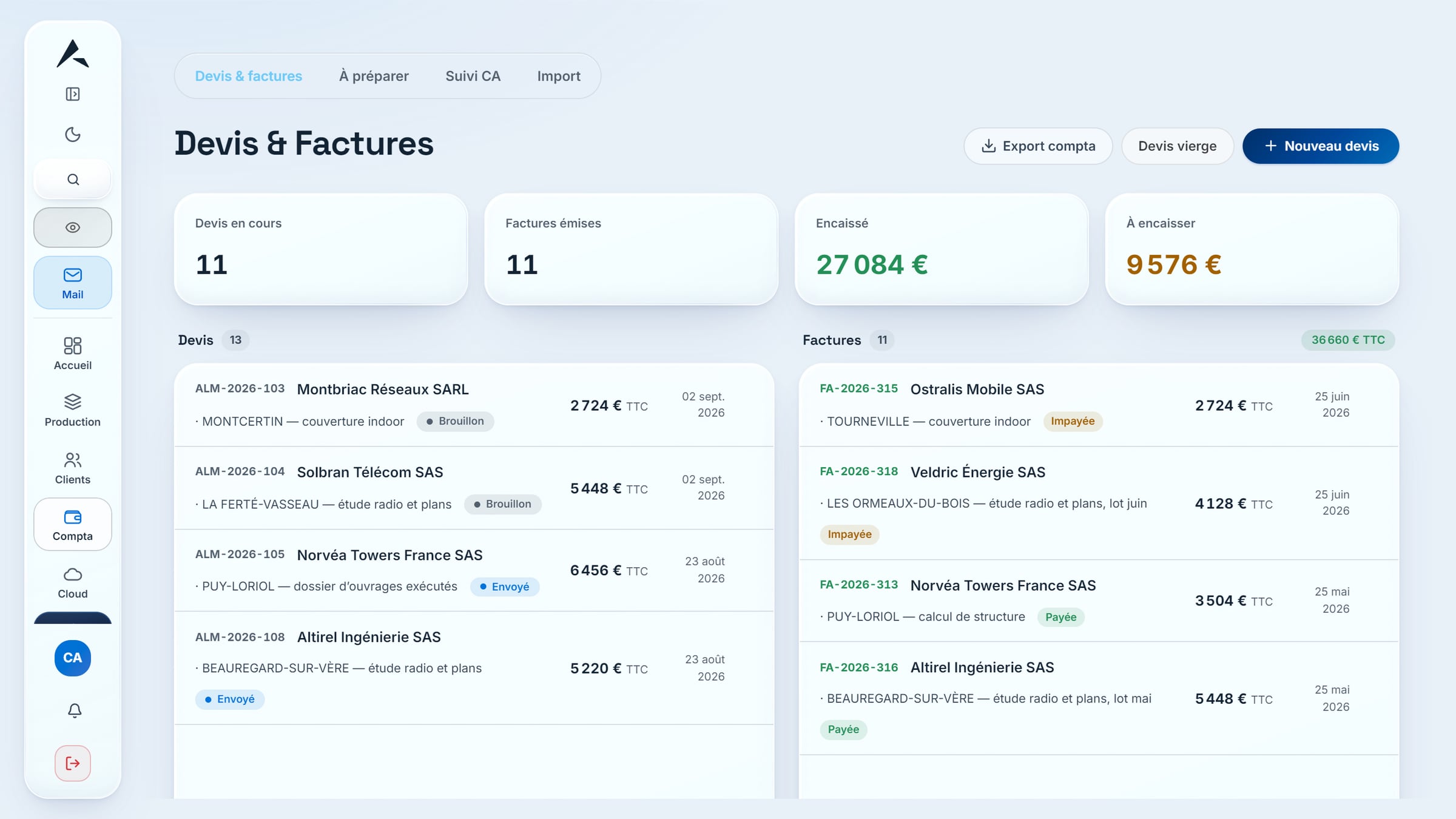The height and width of the screenshot is (819, 1456).
Task: Open the Suivi CA tab
Action: pos(473,76)
